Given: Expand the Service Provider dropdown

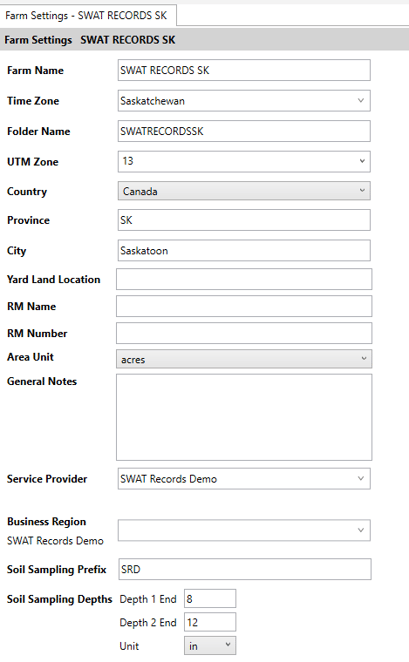Looking at the screenshot, I should point(244,479).
